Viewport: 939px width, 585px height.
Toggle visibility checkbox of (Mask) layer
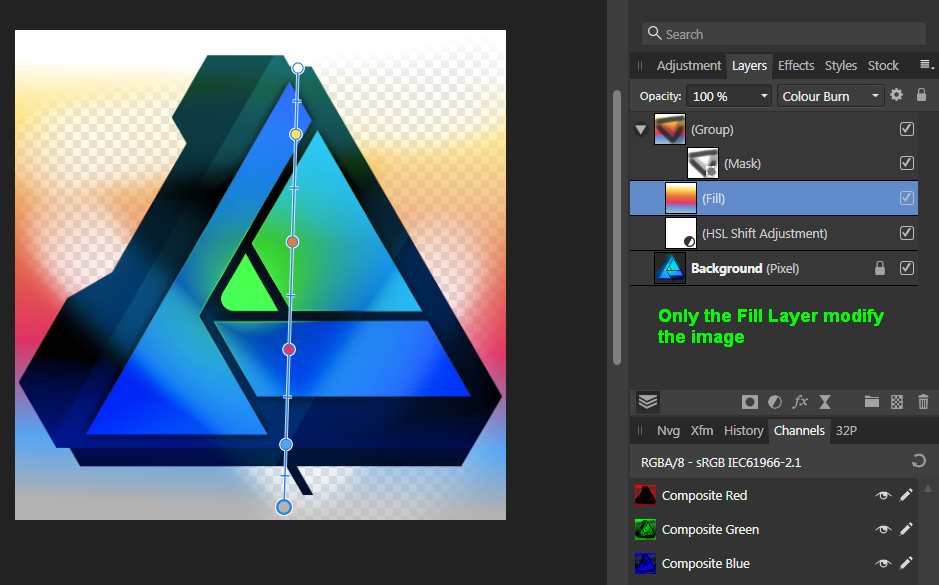[x=907, y=163]
